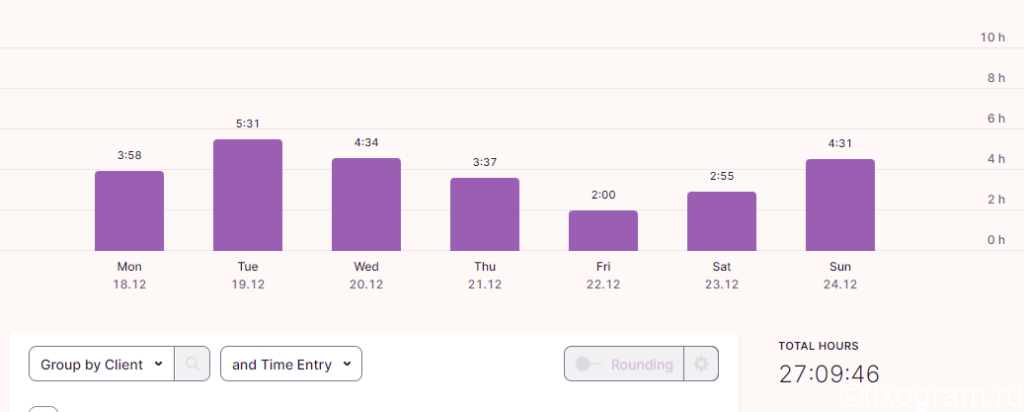Click the Saturday 2:55 bar
The image size is (1024, 412).
(x=722, y=221)
